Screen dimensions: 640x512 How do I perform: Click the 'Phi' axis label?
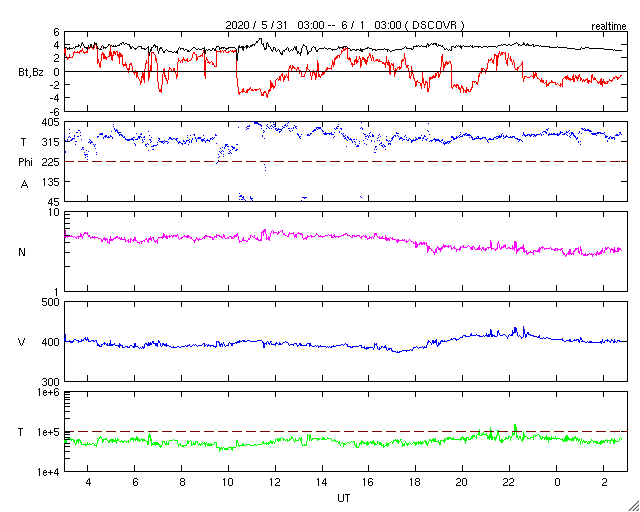click(25, 163)
